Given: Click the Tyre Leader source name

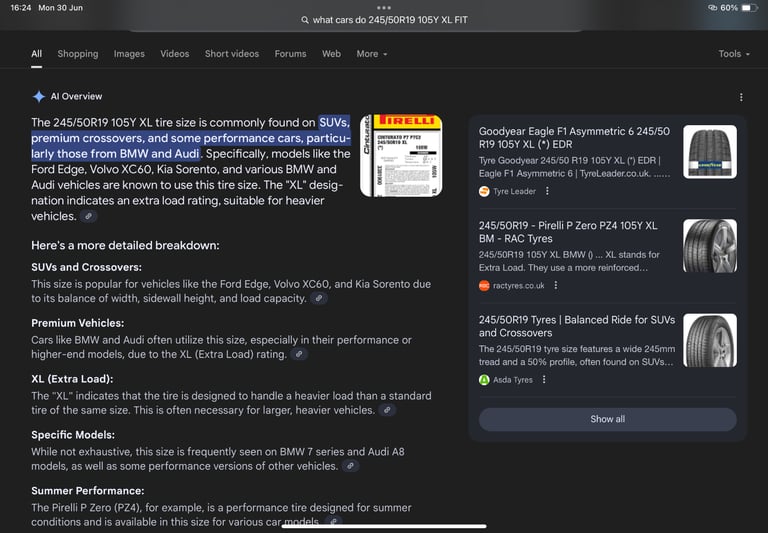Looking at the screenshot, I should pos(514,191).
